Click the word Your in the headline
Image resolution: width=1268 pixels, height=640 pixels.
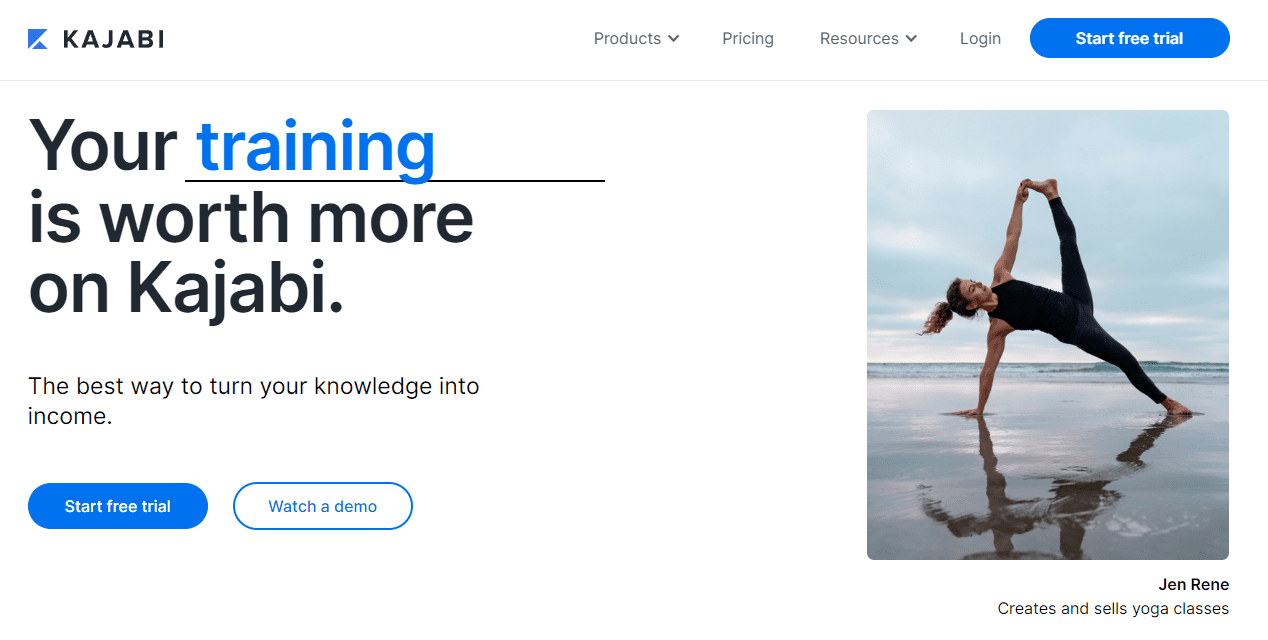(103, 145)
